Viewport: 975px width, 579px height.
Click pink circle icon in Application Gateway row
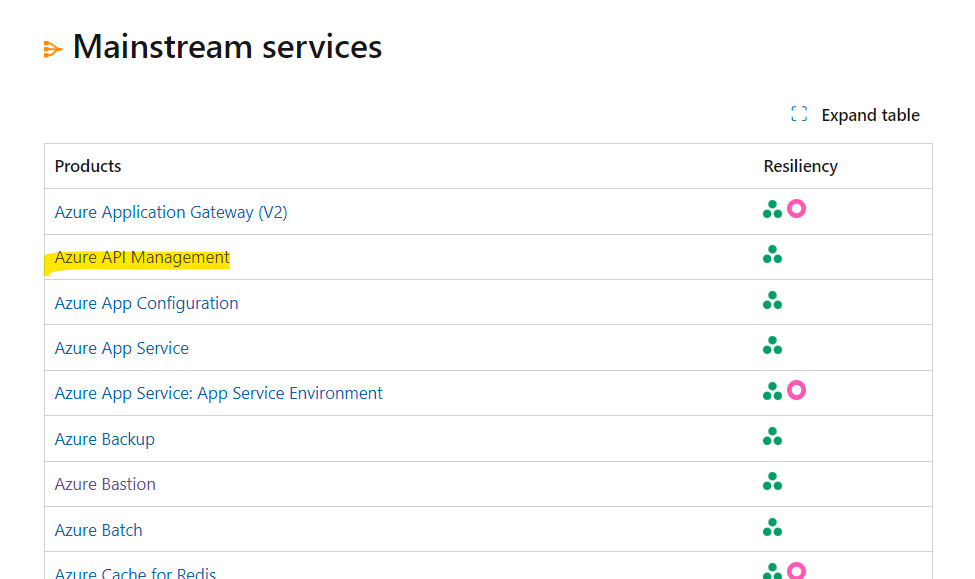[796, 209]
